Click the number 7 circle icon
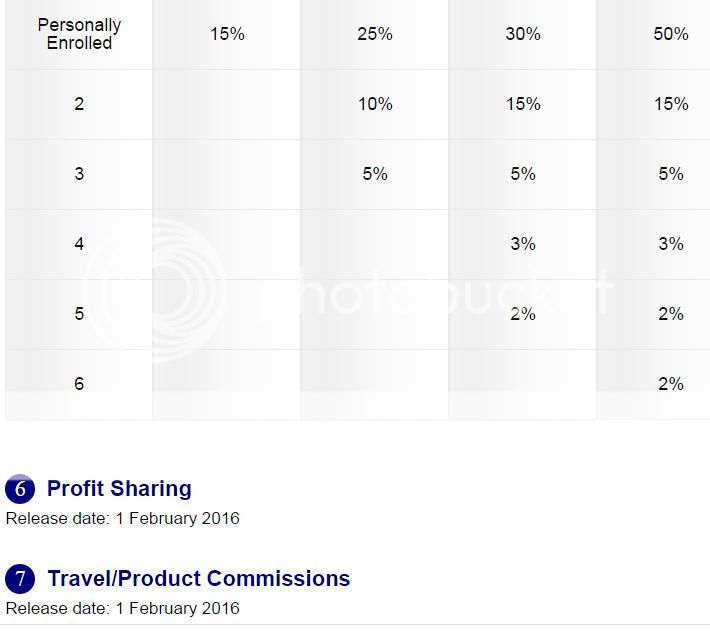This screenshot has height=632, width=710. [x=20, y=579]
